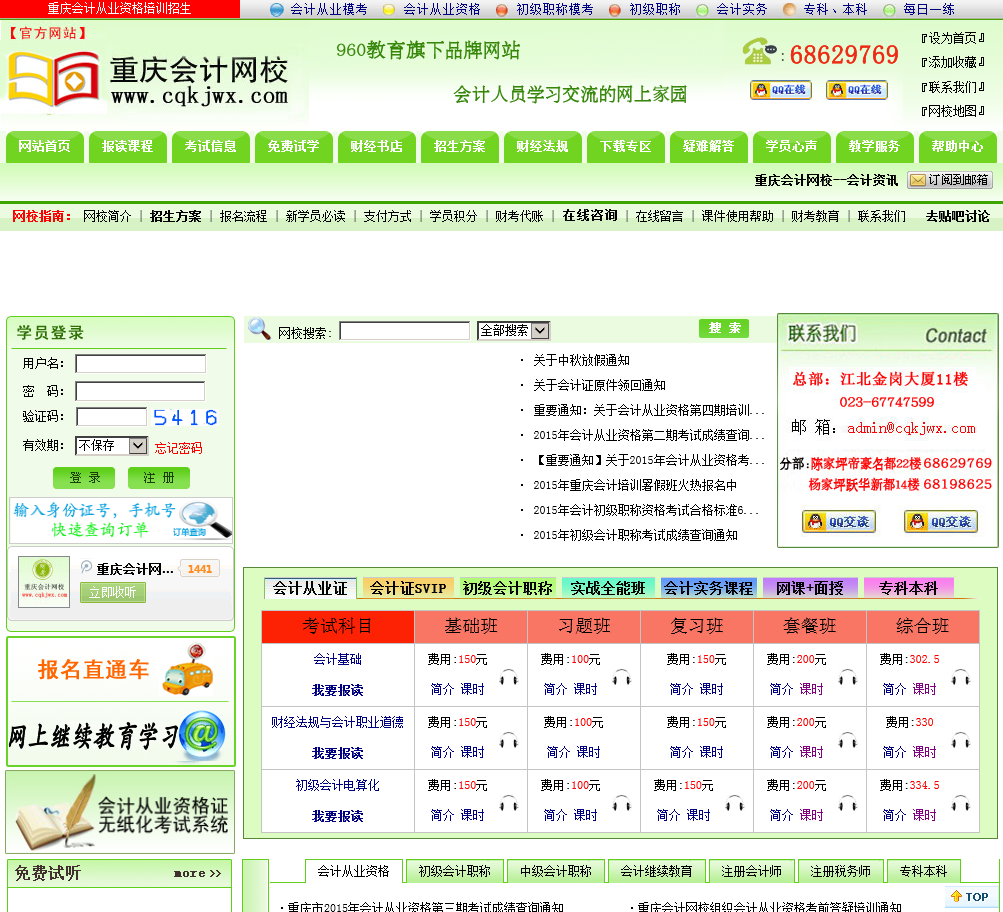Image resolution: width=1003 pixels, height=912 pixels.
Task: Open notice 关于会计证原件领回通知
Action: point(599,385)
